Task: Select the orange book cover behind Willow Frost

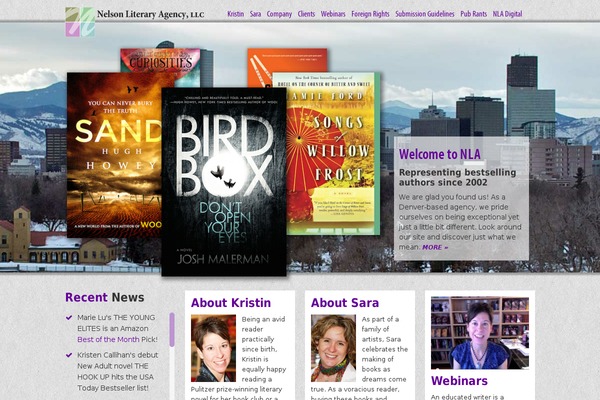Action: 287,60
